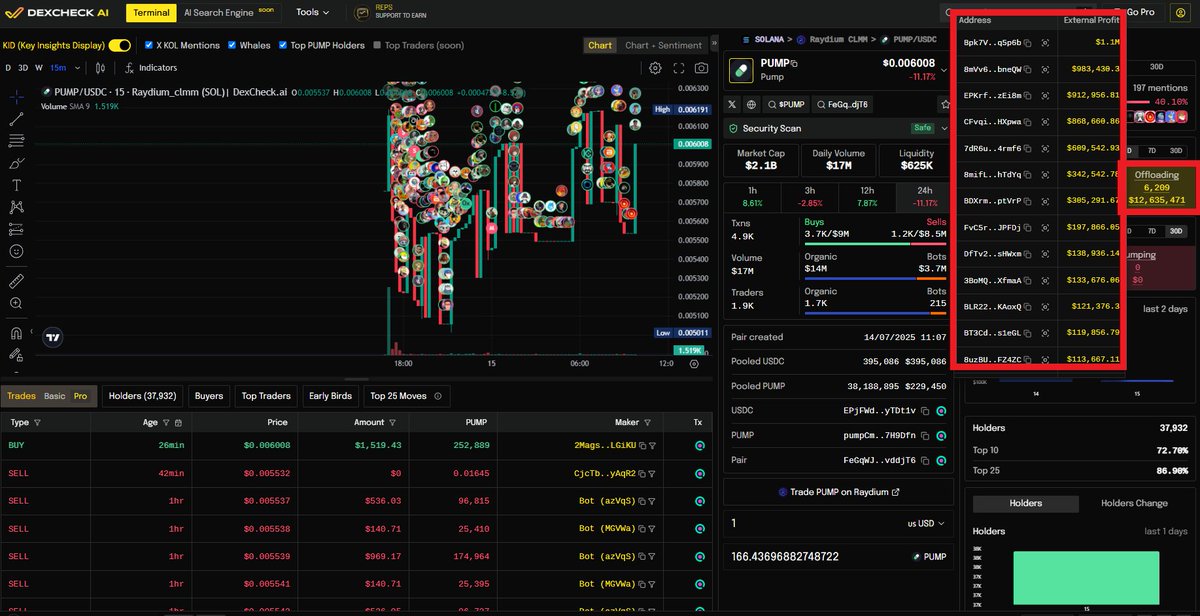The height and width of the screenshot is (616, 1200).
Task: Click the Buys versus Sells ratio bar
Action: click(875, 242)
